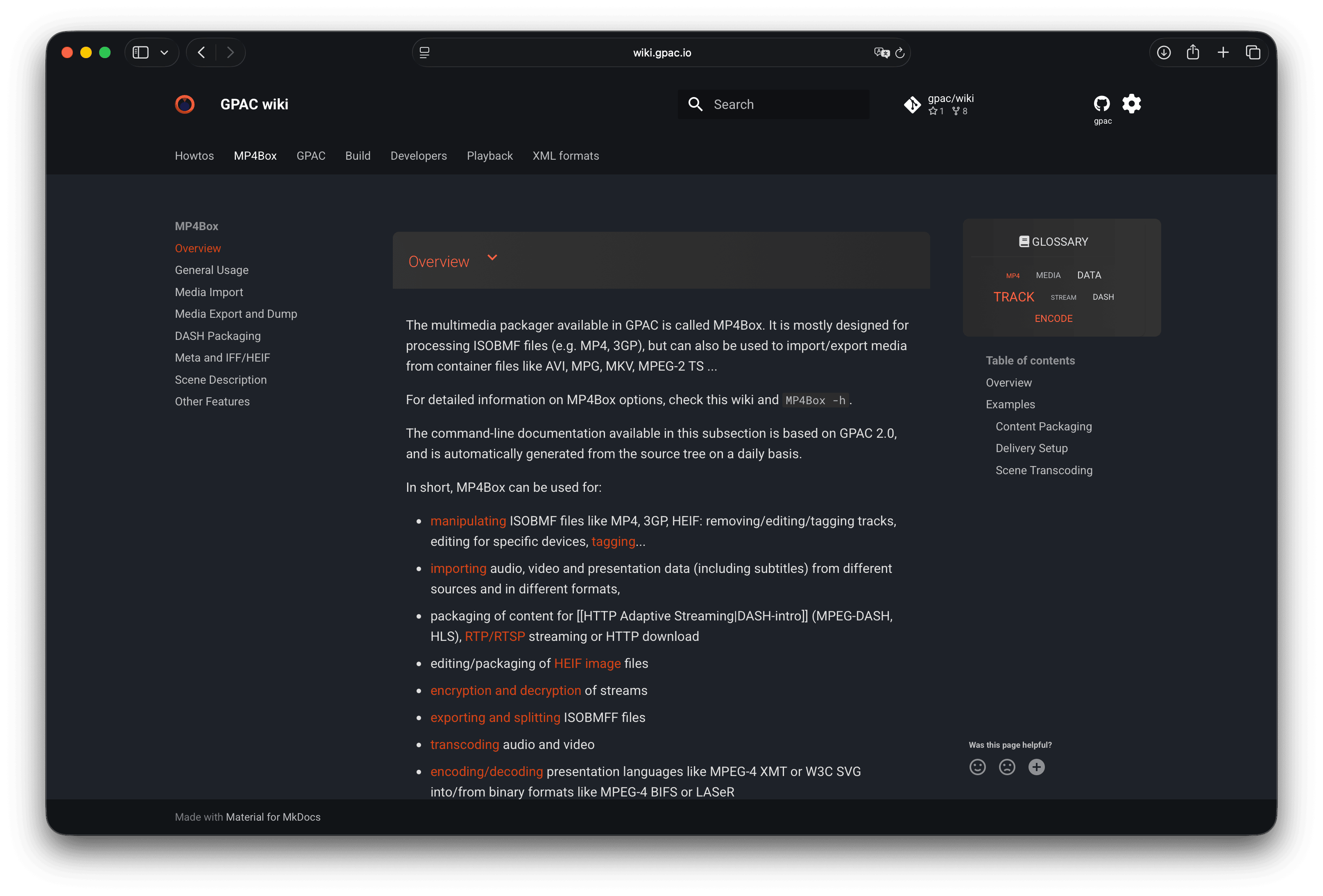Go to the Developers tab
Screen dimensions: 1323x896
419,155
